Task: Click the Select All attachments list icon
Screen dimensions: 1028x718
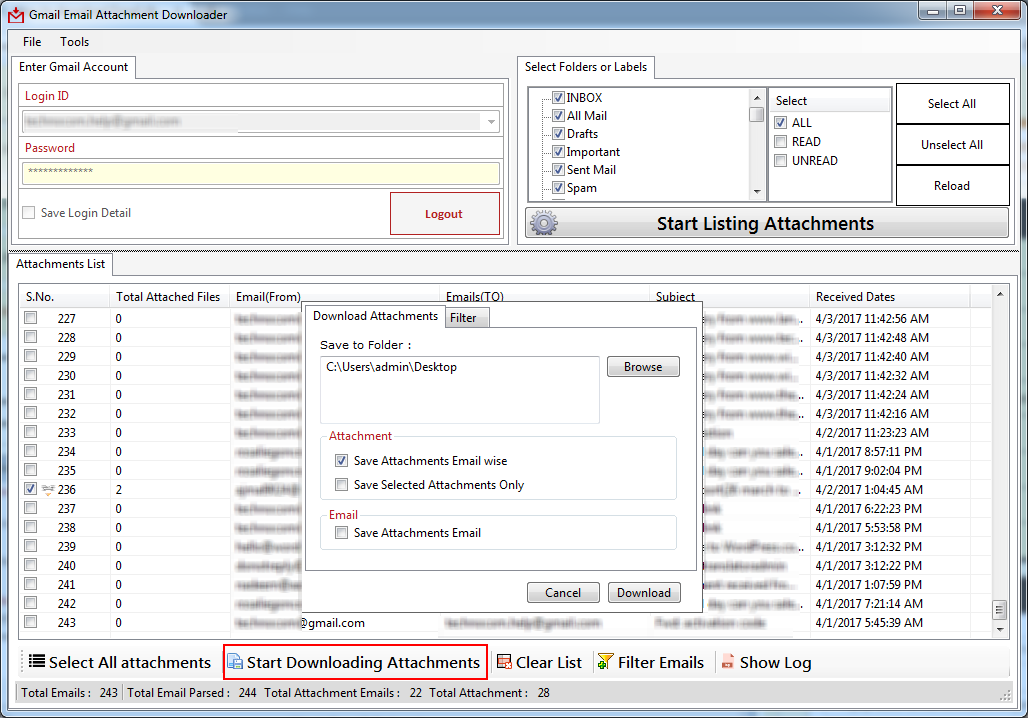Action: coord(37,662)
